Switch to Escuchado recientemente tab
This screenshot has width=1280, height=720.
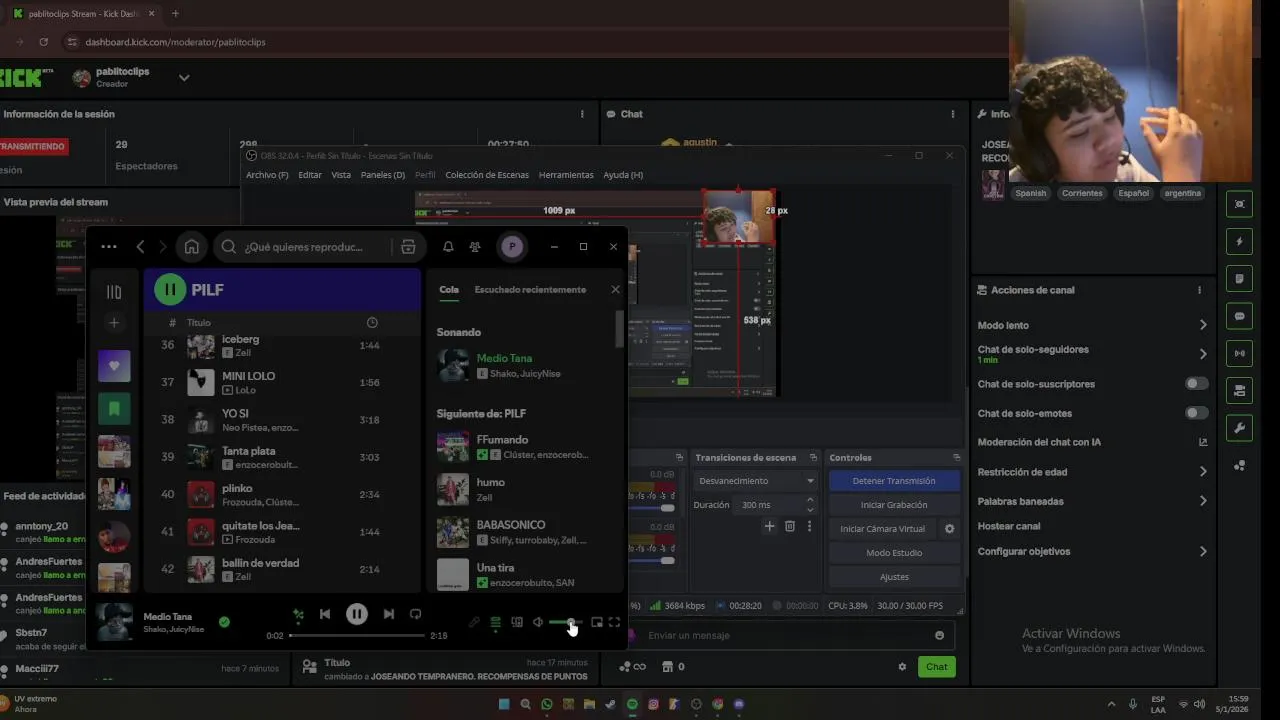pyautogui.click(x=530, y=290)
